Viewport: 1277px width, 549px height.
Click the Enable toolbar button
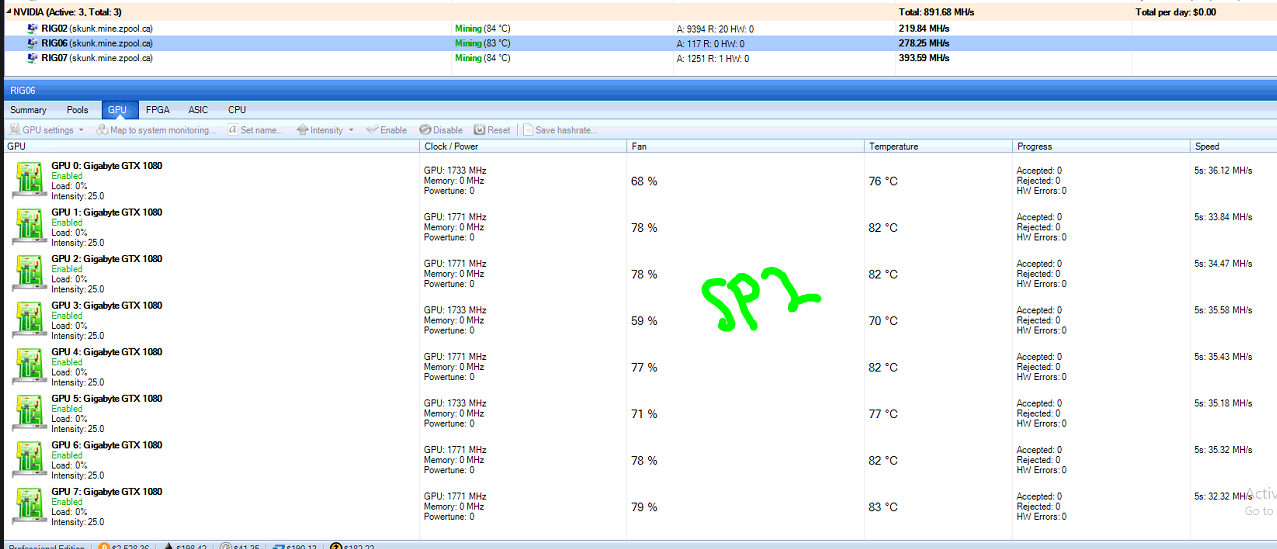386,130
